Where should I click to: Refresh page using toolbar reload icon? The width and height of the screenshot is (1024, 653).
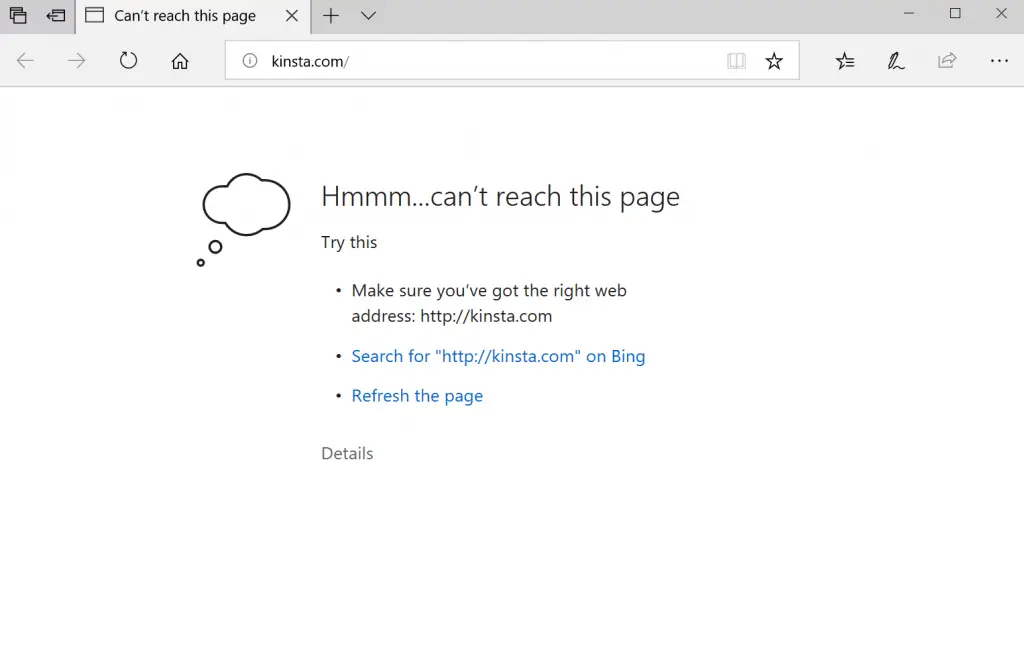[128, 61]
